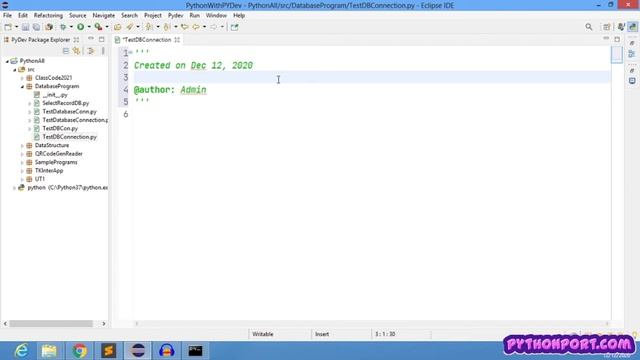This screenshot has height=360, width=640.
Task: Open the Refactoring menu
Action: pos(48,16)
